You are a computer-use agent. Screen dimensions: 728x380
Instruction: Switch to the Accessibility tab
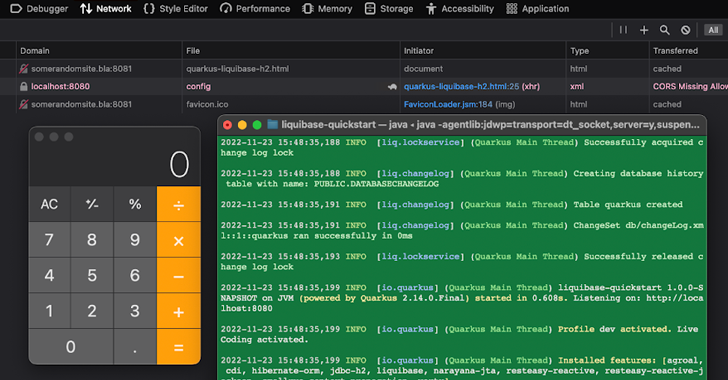pyautogui.click(x=460, y=8)
